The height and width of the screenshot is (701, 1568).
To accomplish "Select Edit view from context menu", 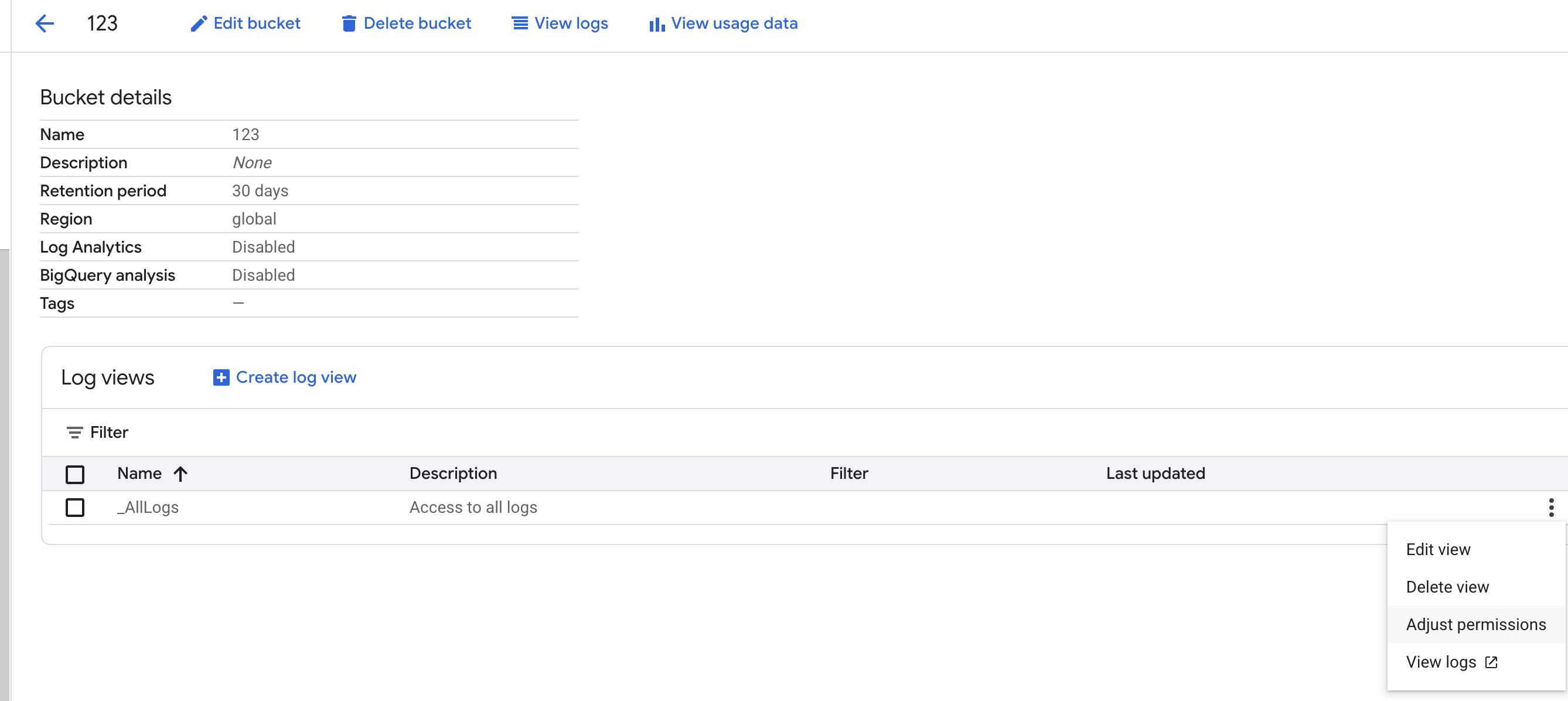I will [x=1438, y=549].
